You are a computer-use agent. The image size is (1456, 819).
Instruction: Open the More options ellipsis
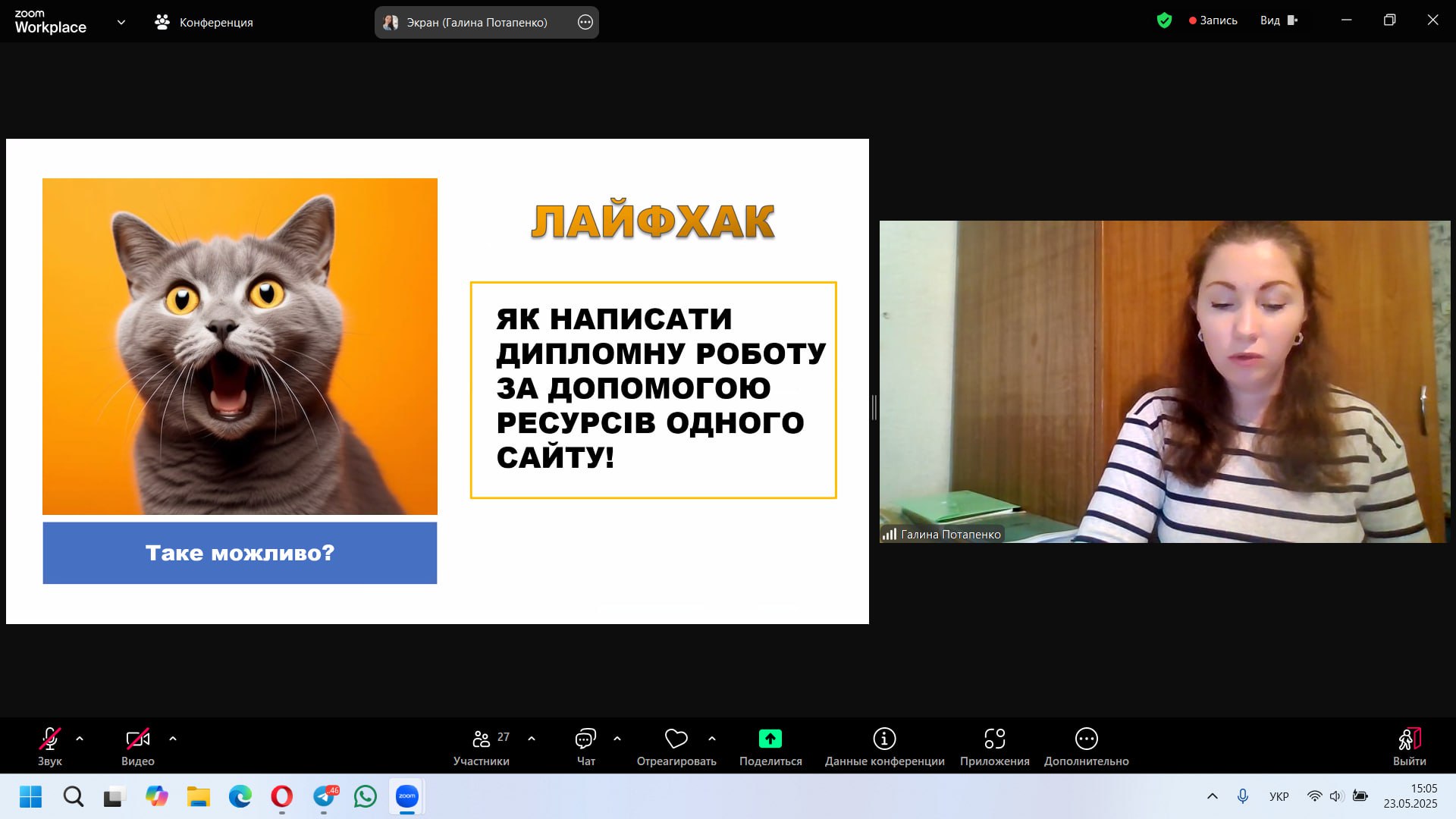pyautogui.click(x=1086, y=739)
